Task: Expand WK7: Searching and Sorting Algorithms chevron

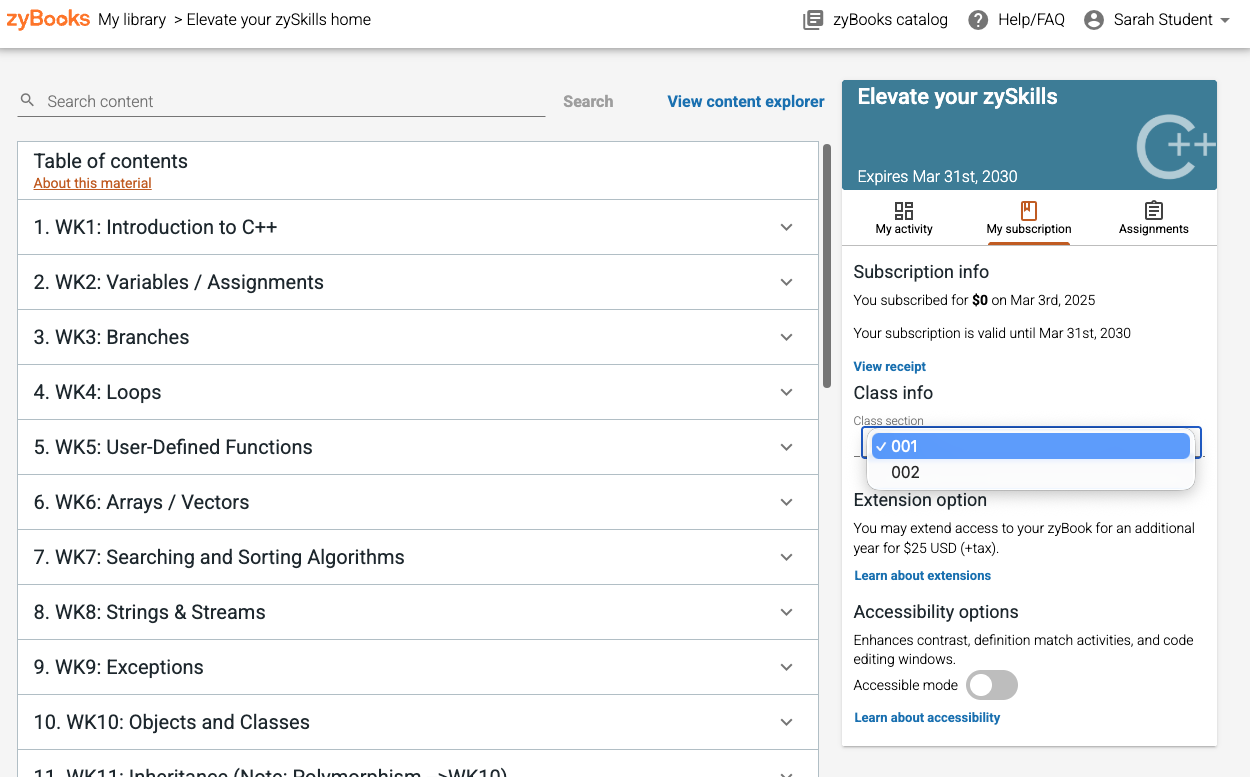Action: [787, 557]
